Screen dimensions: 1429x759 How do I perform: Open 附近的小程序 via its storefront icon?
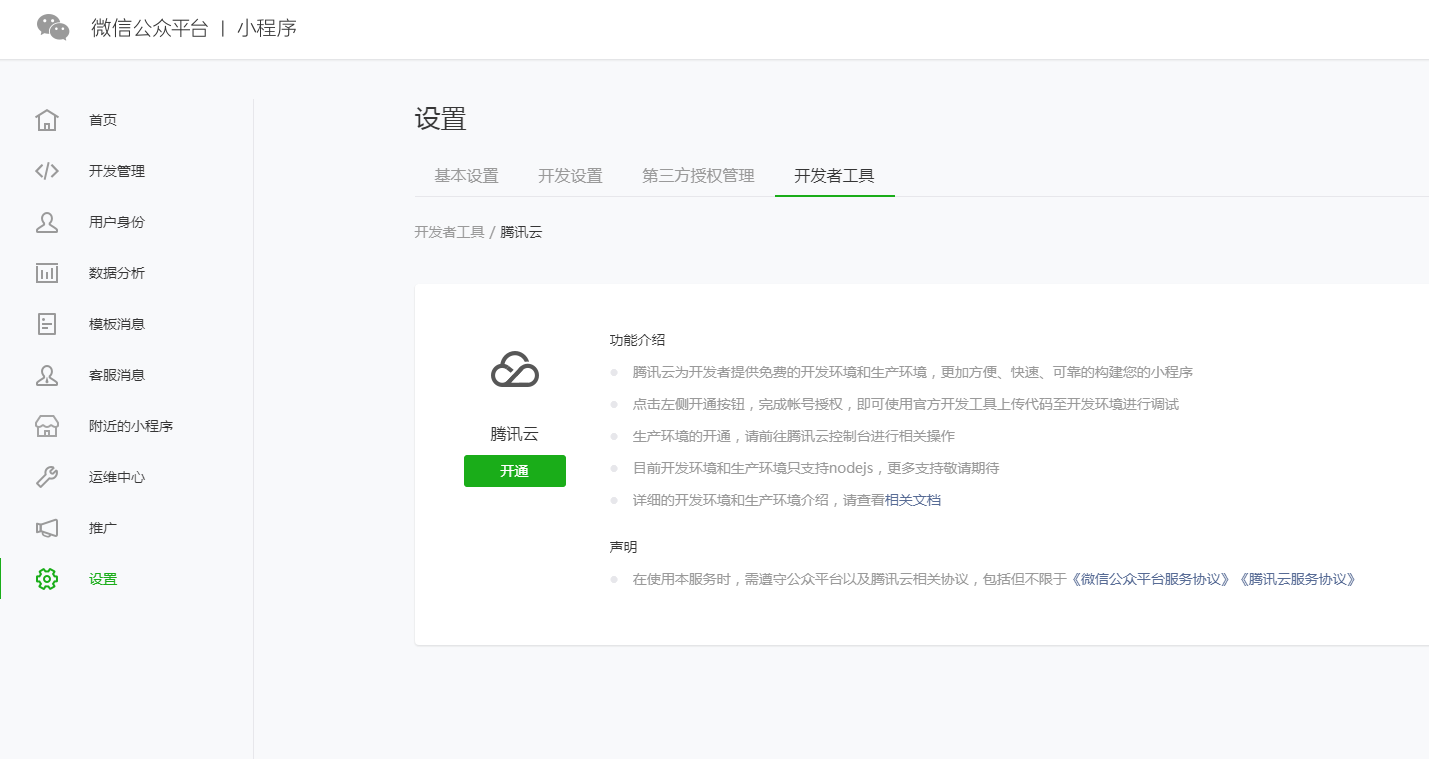[x=47, y=426]
